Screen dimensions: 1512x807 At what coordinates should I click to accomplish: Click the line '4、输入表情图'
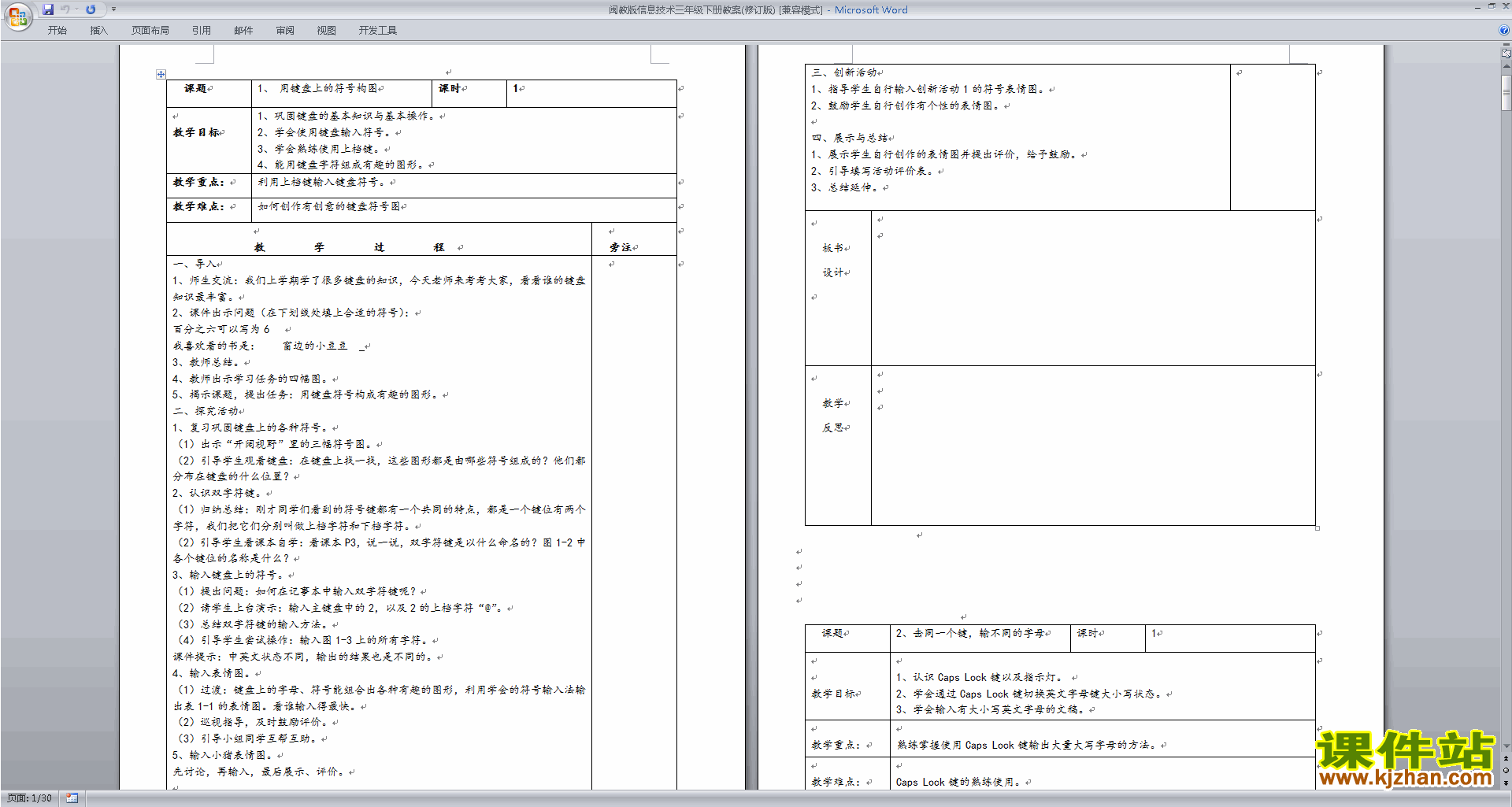(x=213, y=673)
